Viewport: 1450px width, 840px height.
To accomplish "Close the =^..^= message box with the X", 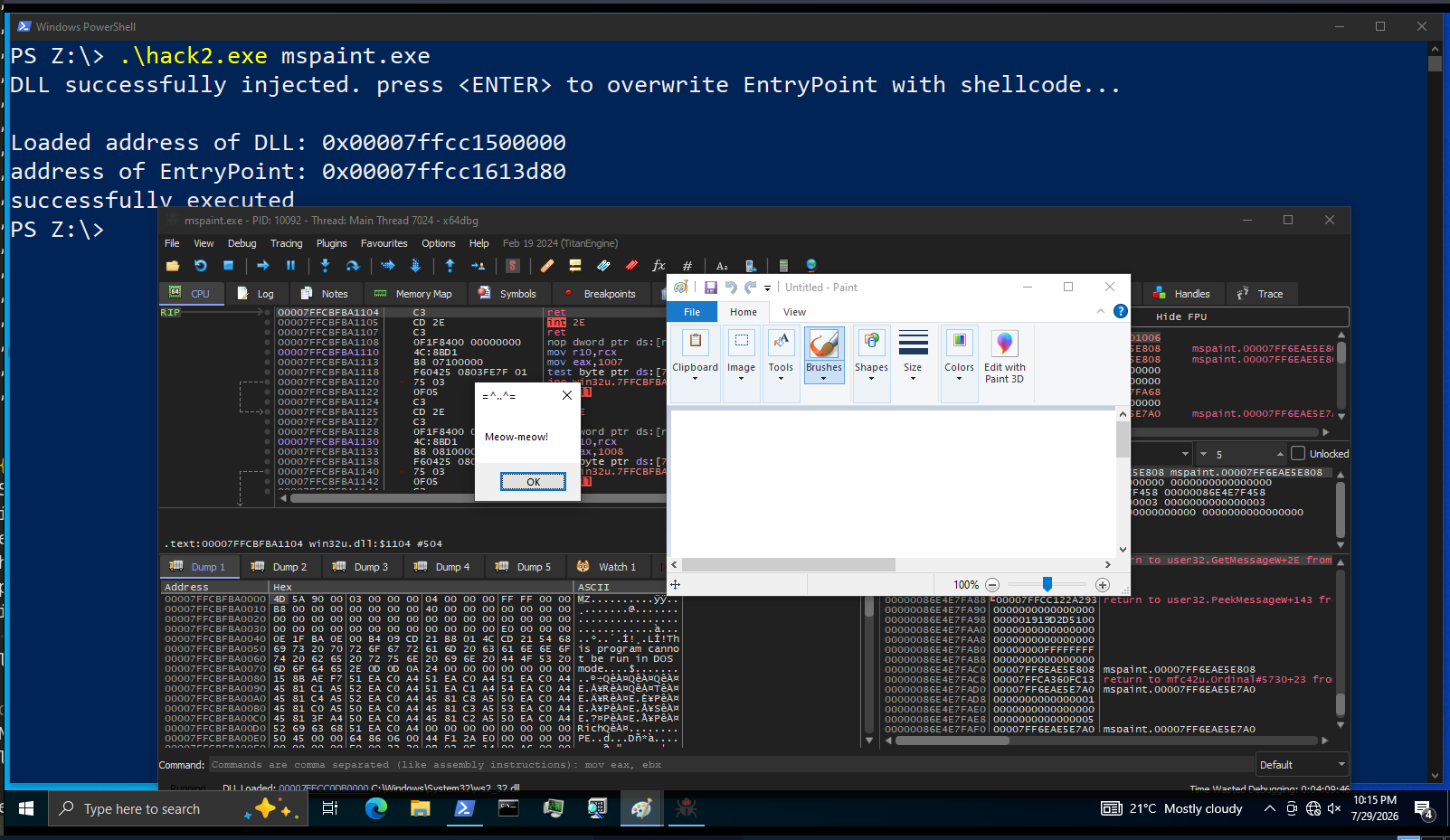I will tap(566, 395).
